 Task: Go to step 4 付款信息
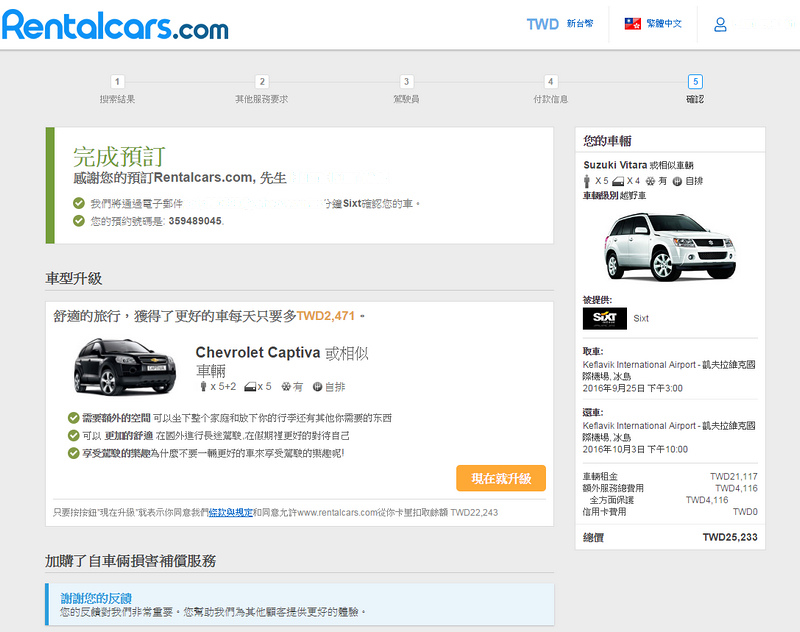tap(551, 89)
